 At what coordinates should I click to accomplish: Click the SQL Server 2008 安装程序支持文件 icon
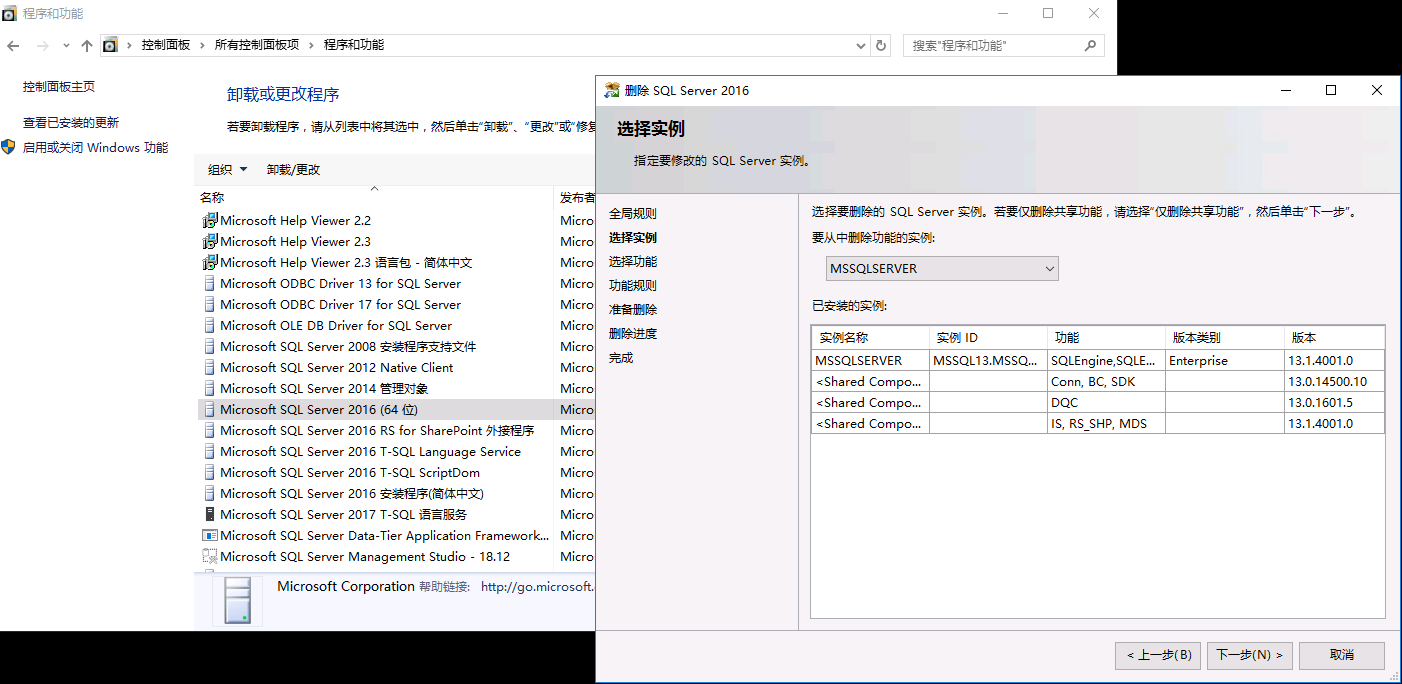209,347
